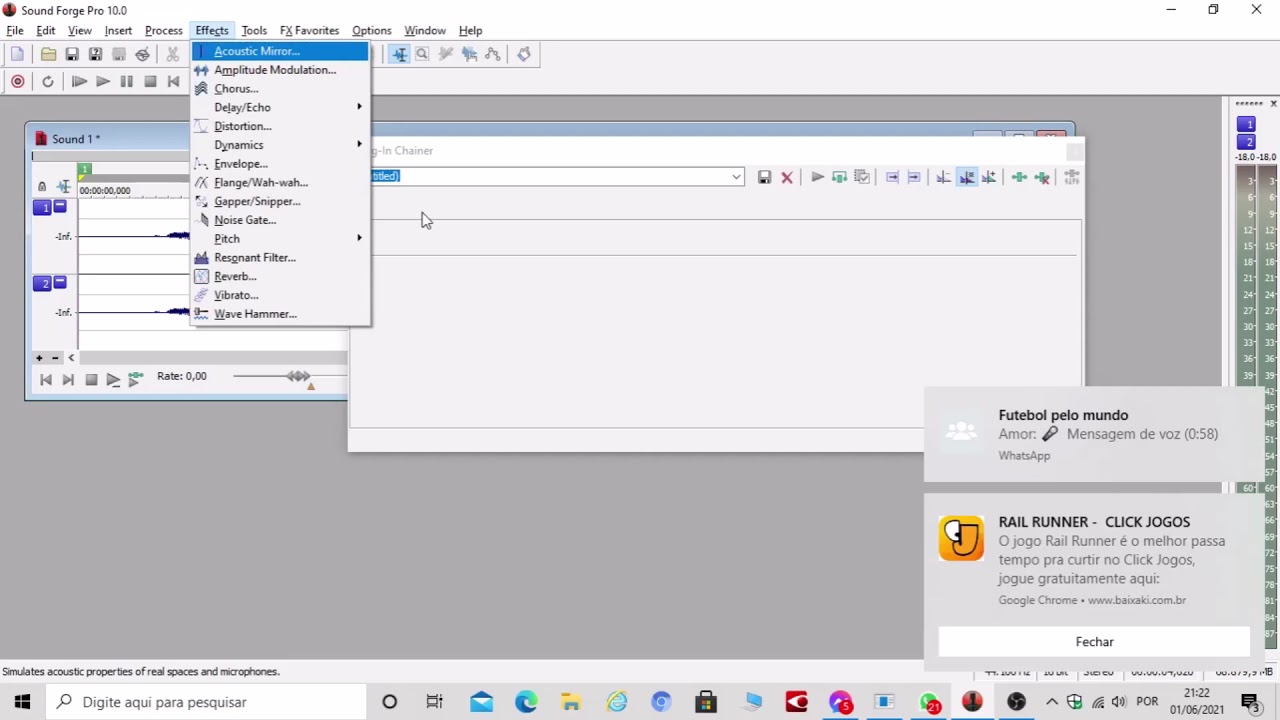Expand Delay/Echo submenu
The height and width of the screenshot is (720, 1280).
pyautogui.click(x=281, y=107)
